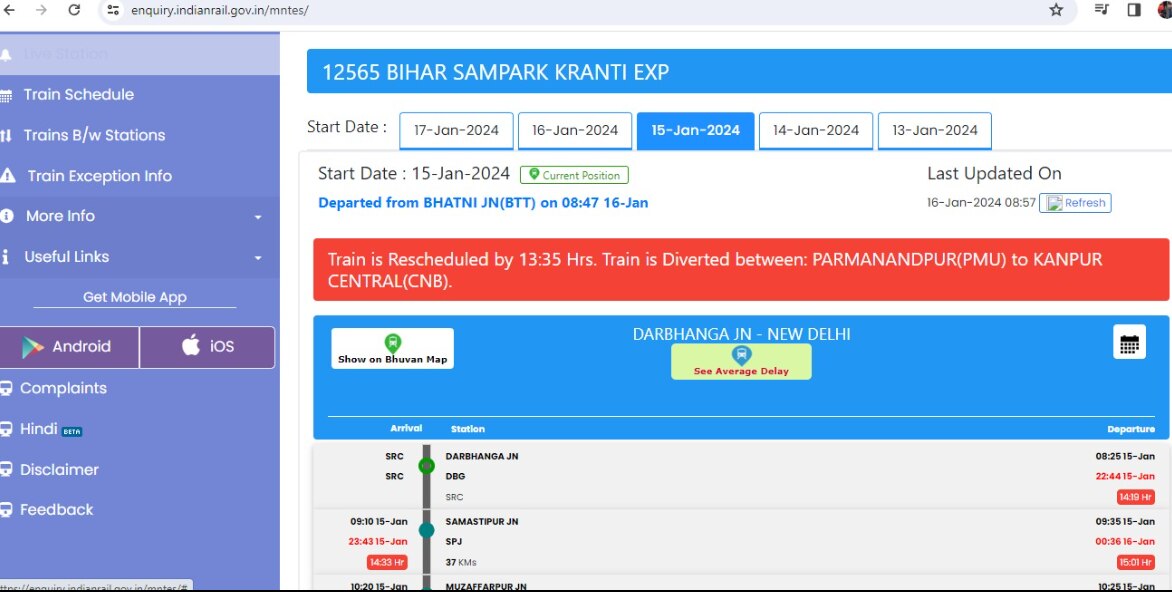Open Train Schedule from sidebar
The height and width of the screenshot is (592, 1172).
click(78, 95)
